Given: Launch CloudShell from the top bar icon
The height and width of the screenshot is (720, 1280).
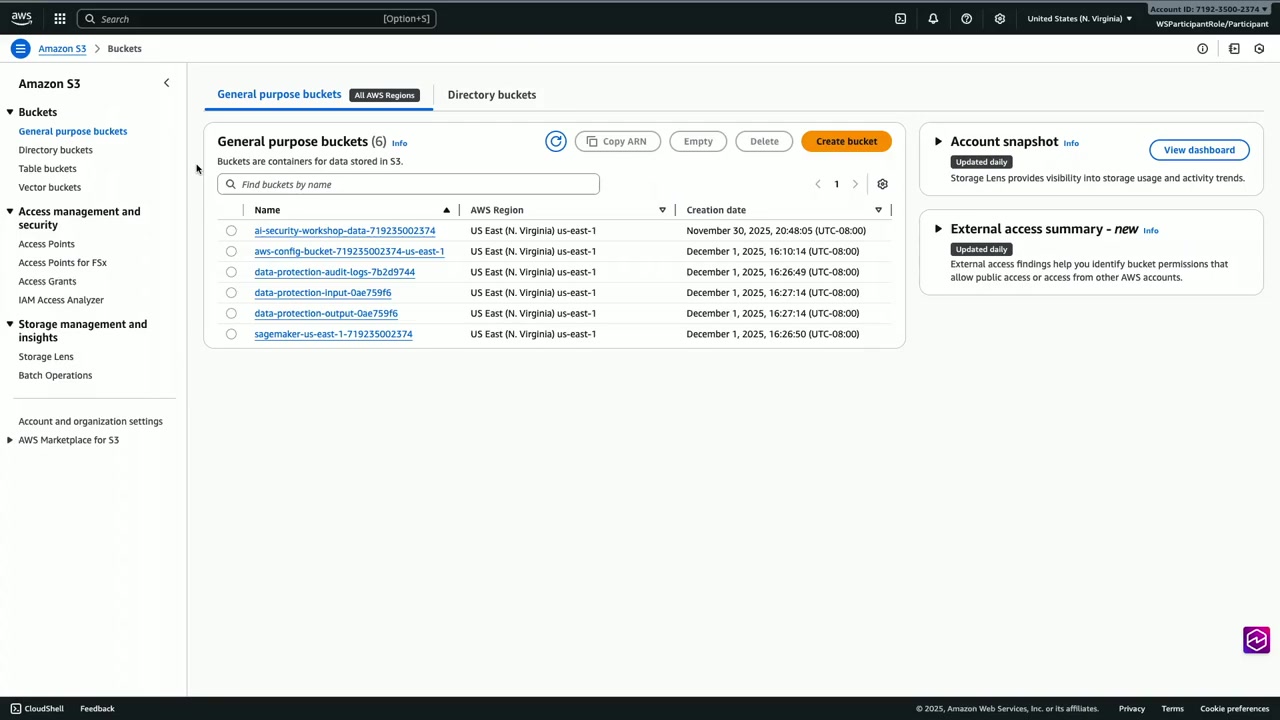Looking at the screenshot, I should (900, 18).
